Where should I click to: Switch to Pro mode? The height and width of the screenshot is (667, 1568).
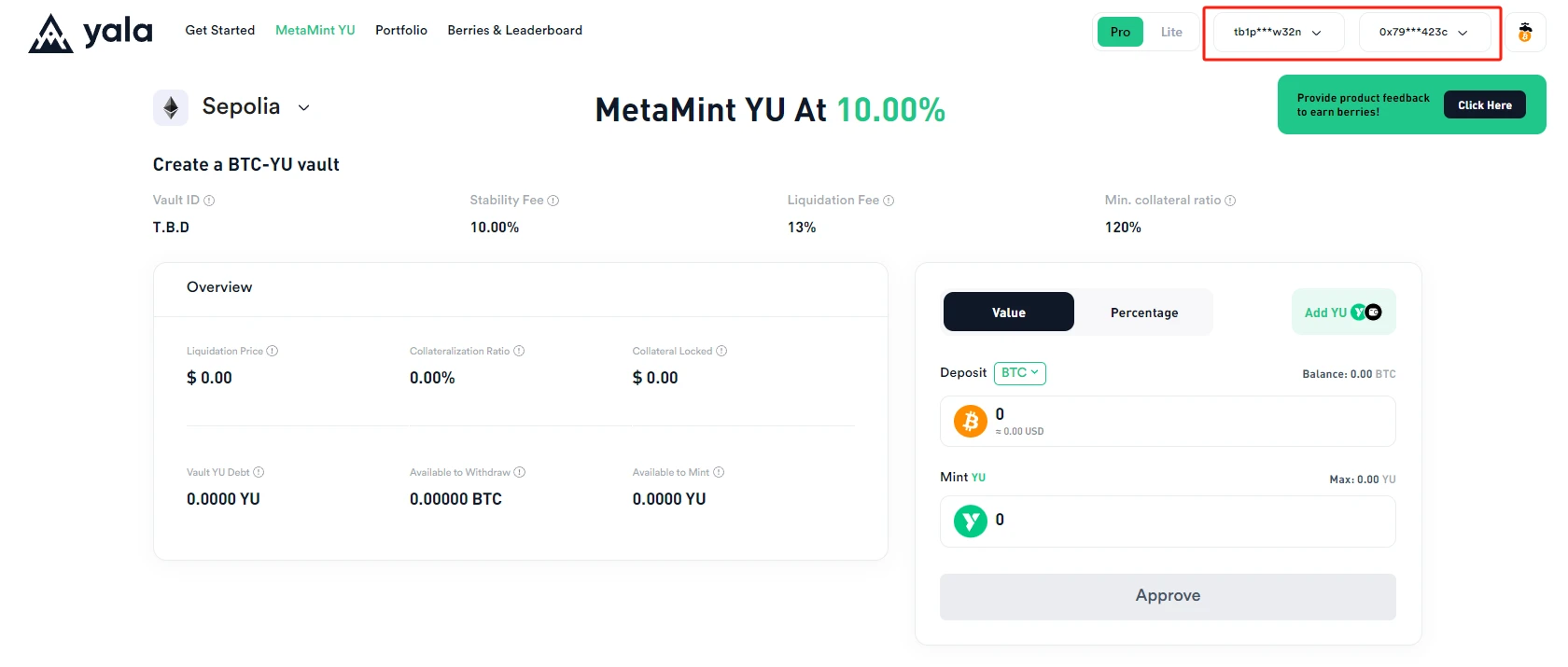[x=1120, y=33]
